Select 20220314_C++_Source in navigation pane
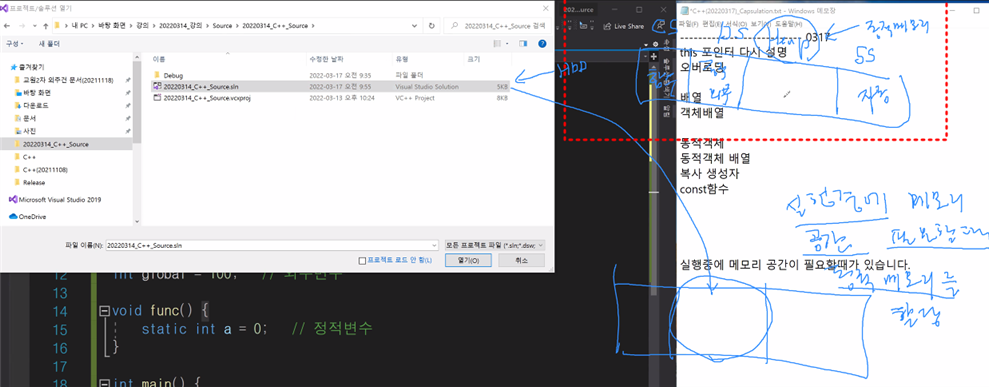The width and height of the screenshot is (989, 388). (x=66, y=144)
